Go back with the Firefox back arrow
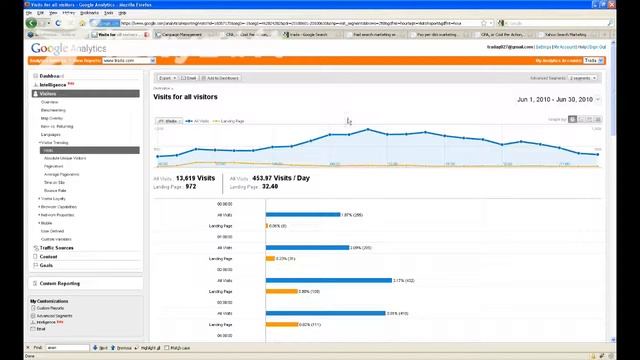 pyautogui.click(x=31, y=23)
